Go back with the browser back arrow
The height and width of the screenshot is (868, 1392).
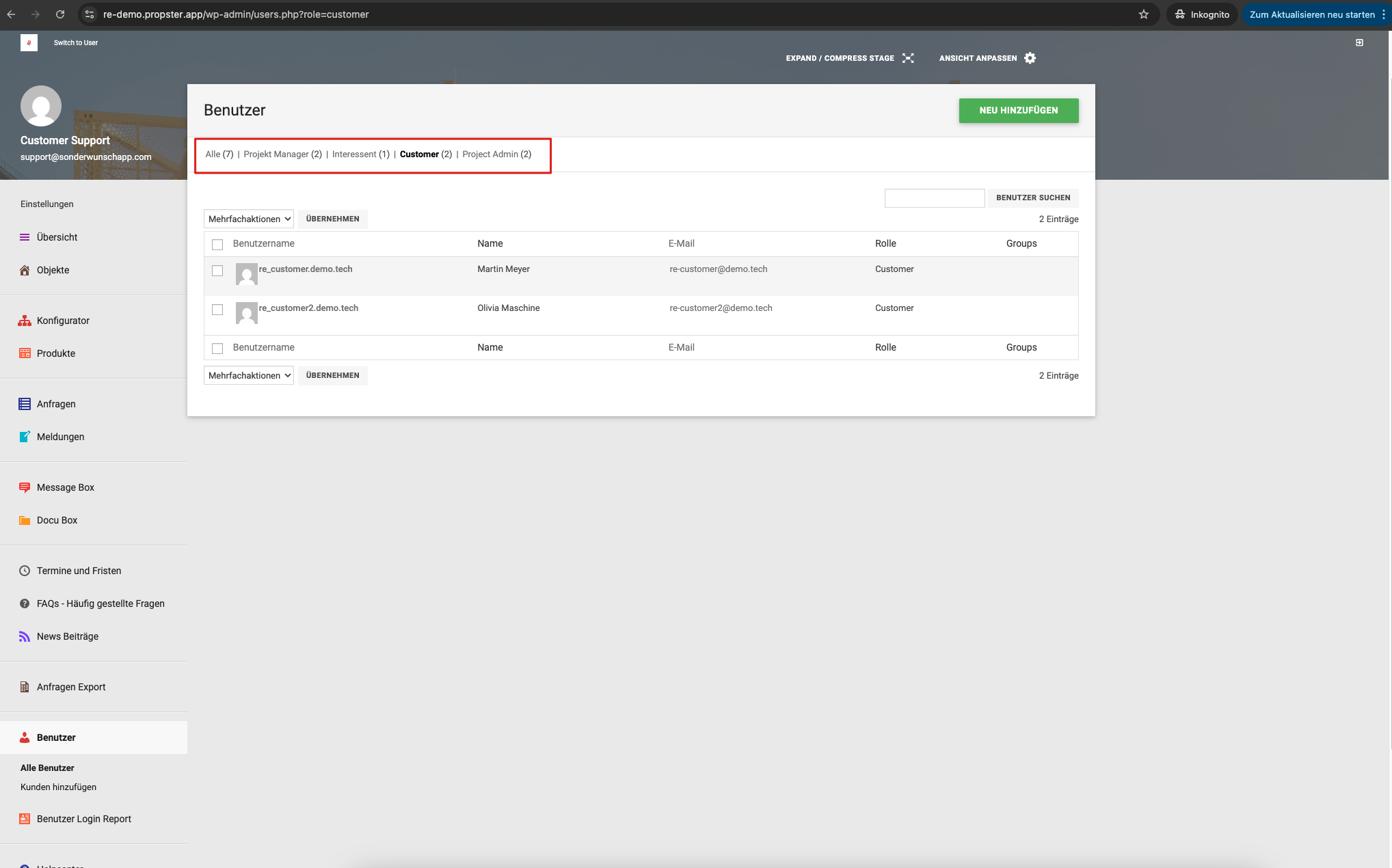tap(11, 14)
